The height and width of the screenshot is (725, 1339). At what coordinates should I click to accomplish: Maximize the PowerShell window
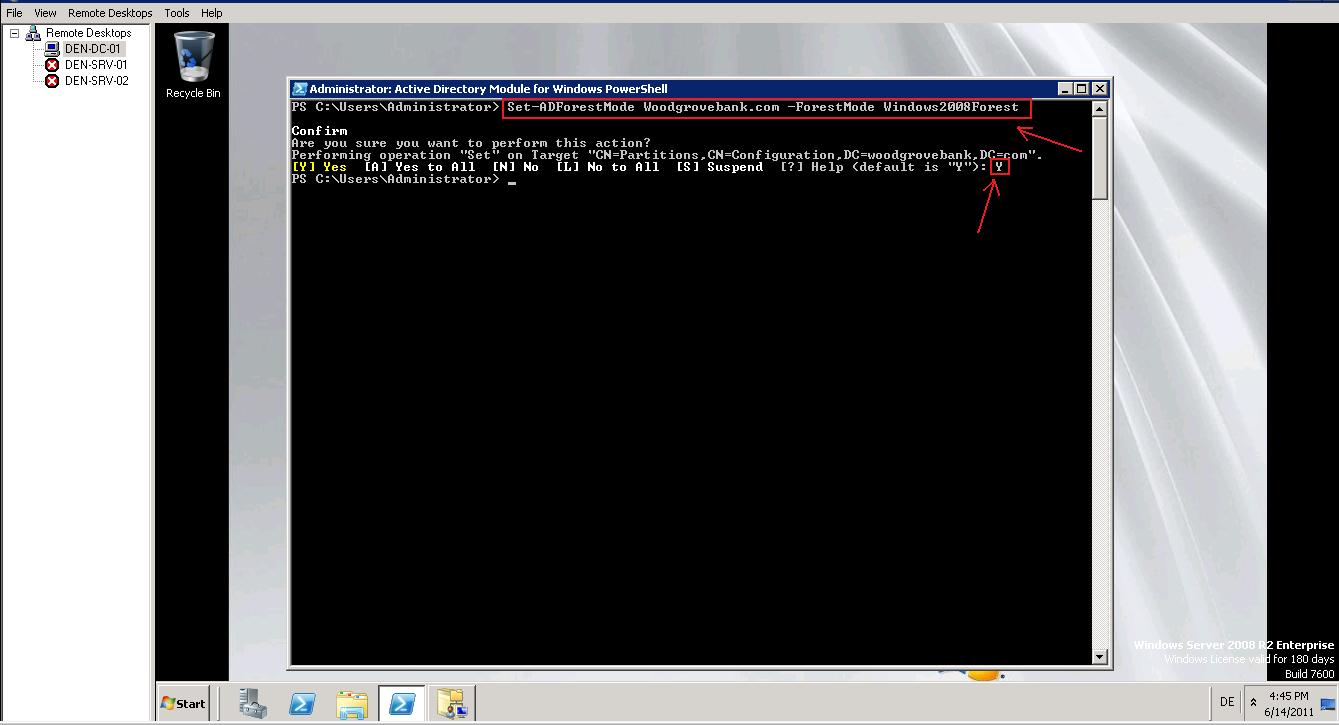click(1082, 89)
